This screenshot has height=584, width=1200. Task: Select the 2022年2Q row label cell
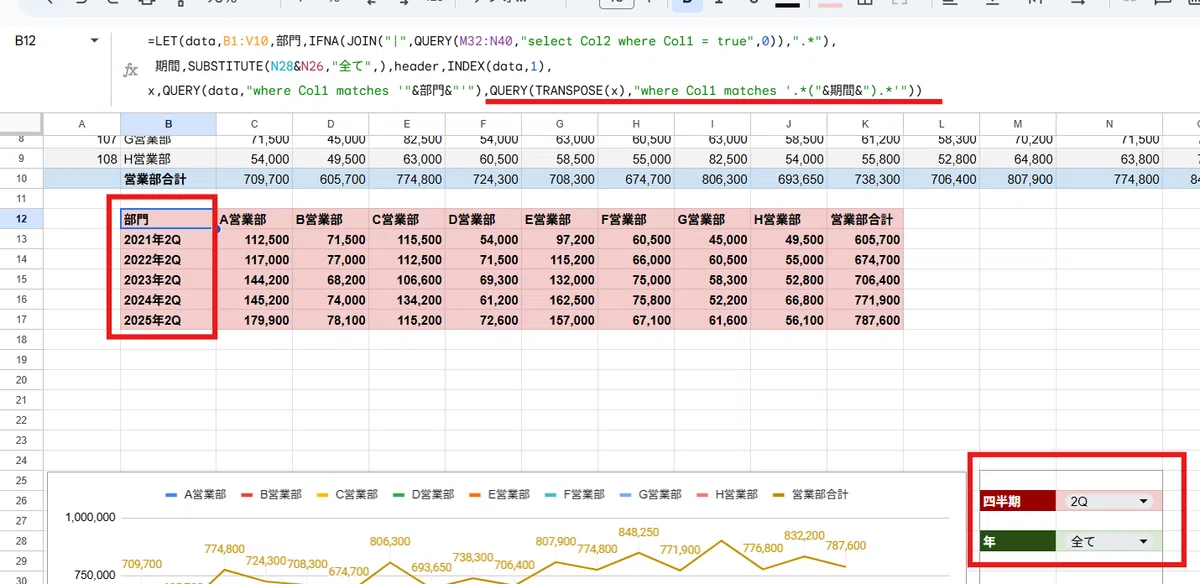[168, 260]
